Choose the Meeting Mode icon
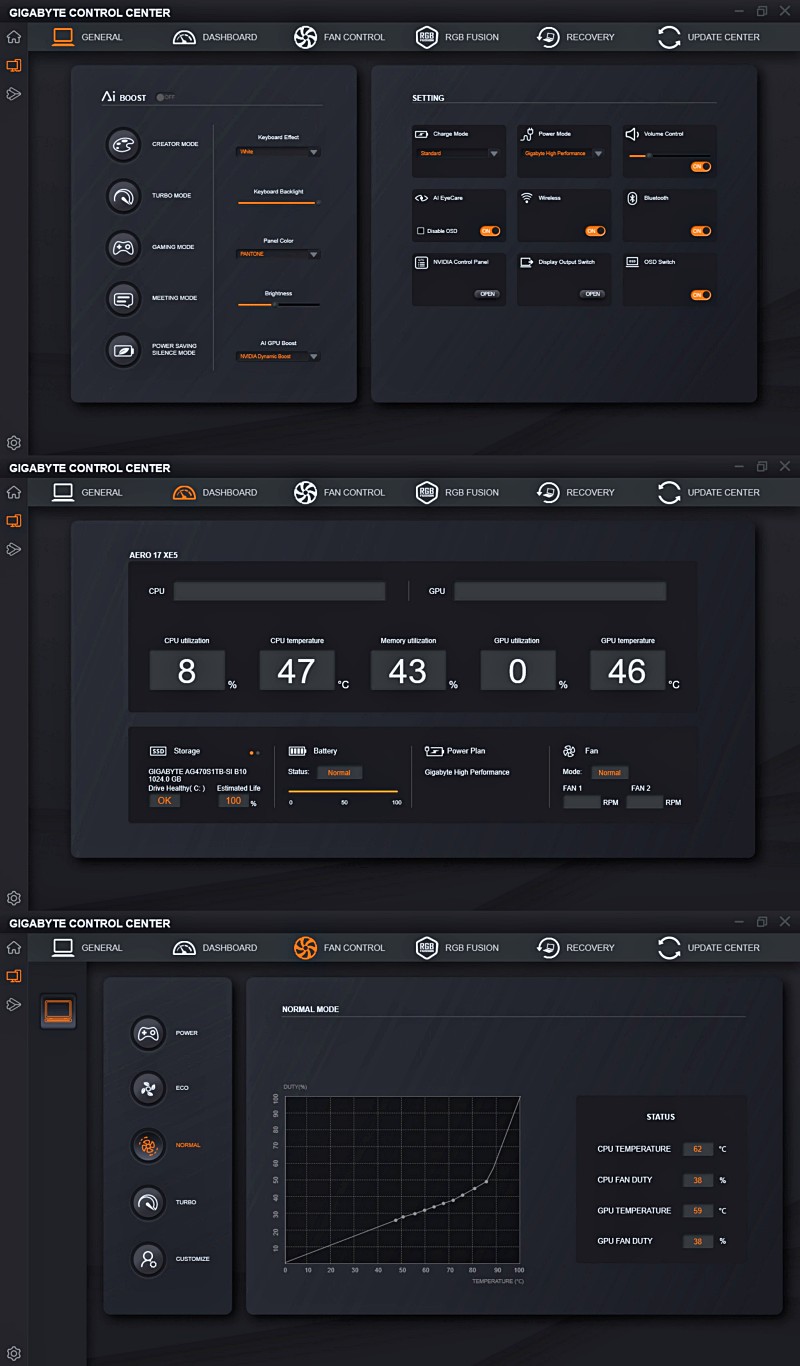 click(123, 298)
